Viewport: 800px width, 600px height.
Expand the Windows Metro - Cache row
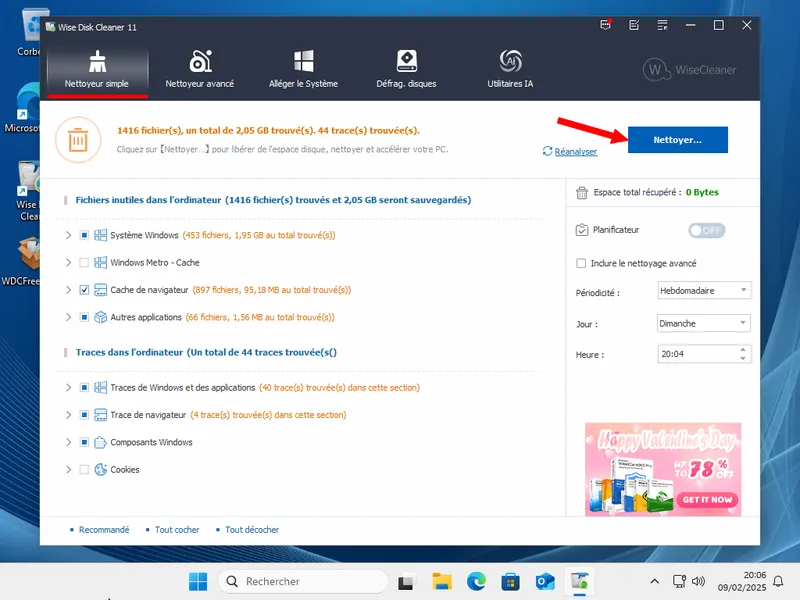click(68, 263)
